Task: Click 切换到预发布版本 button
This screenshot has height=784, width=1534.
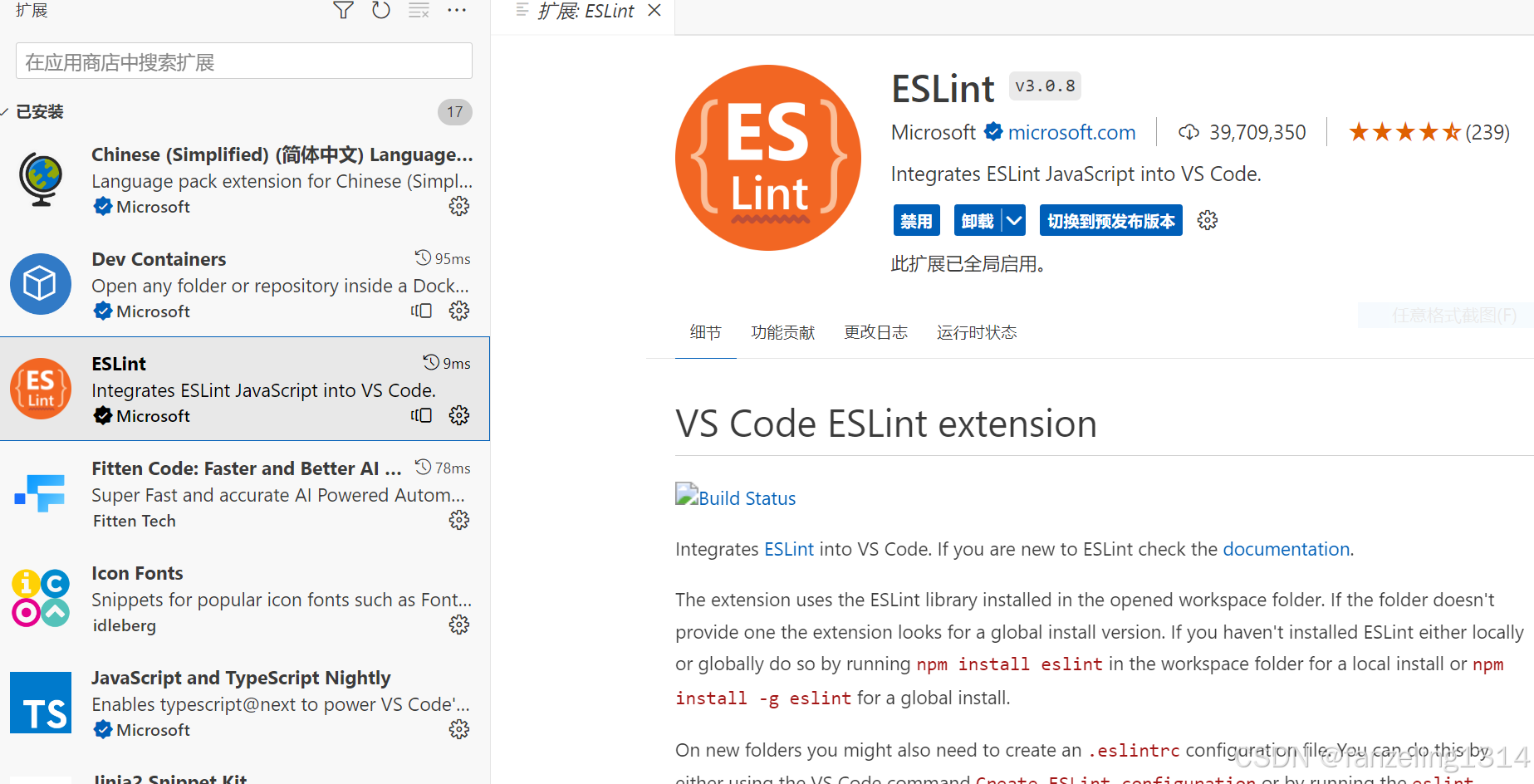Action: coord(1111,220)
